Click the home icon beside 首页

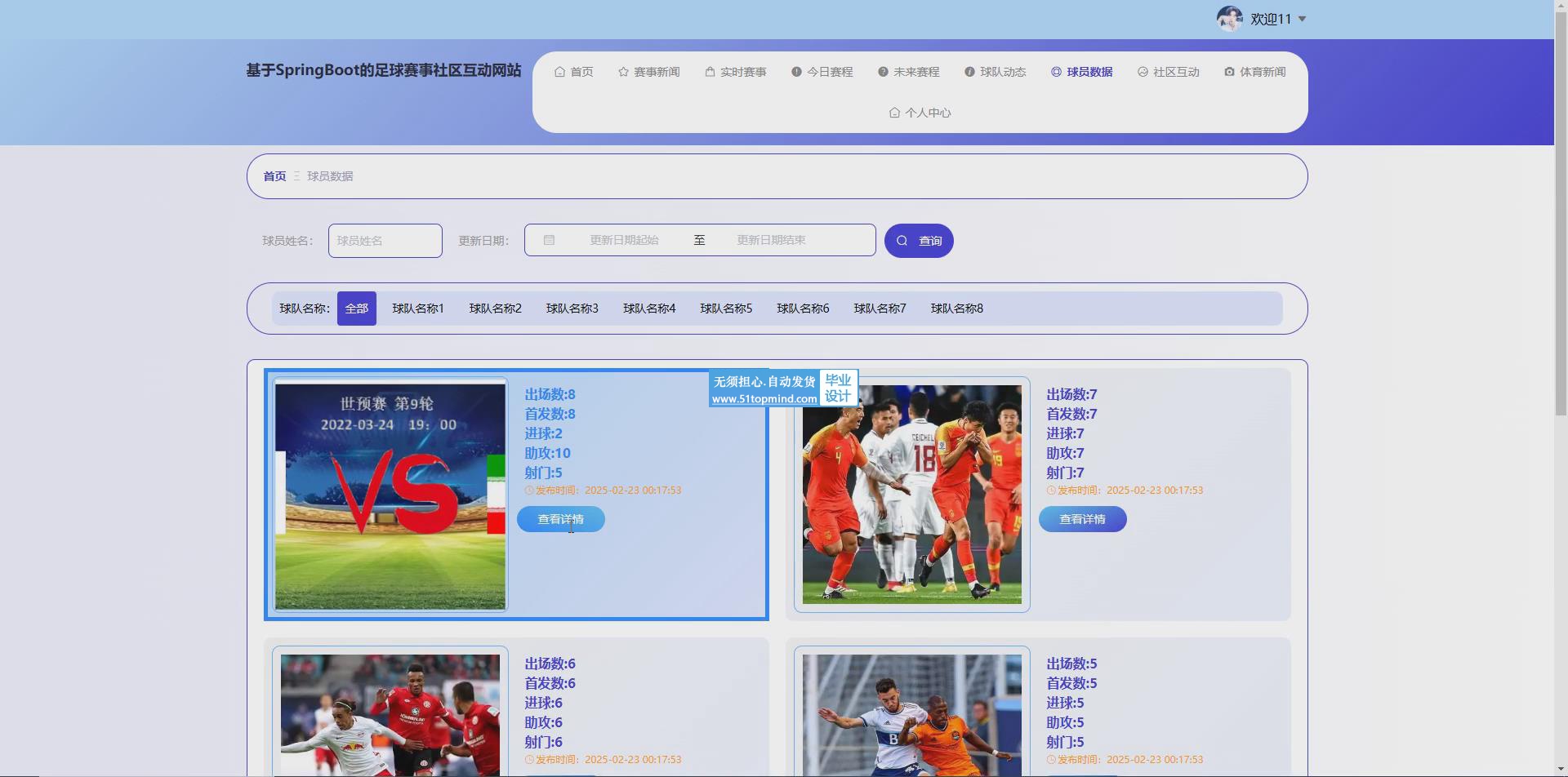coord(559,72)
